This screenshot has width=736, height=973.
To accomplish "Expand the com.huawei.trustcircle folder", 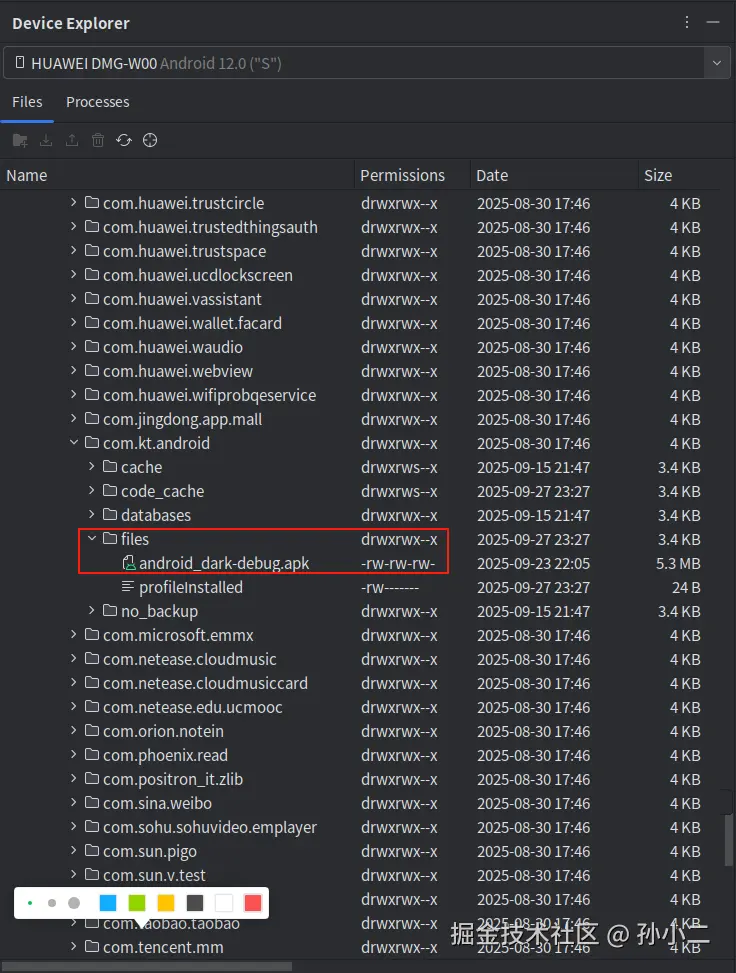I will coord(74,202).
